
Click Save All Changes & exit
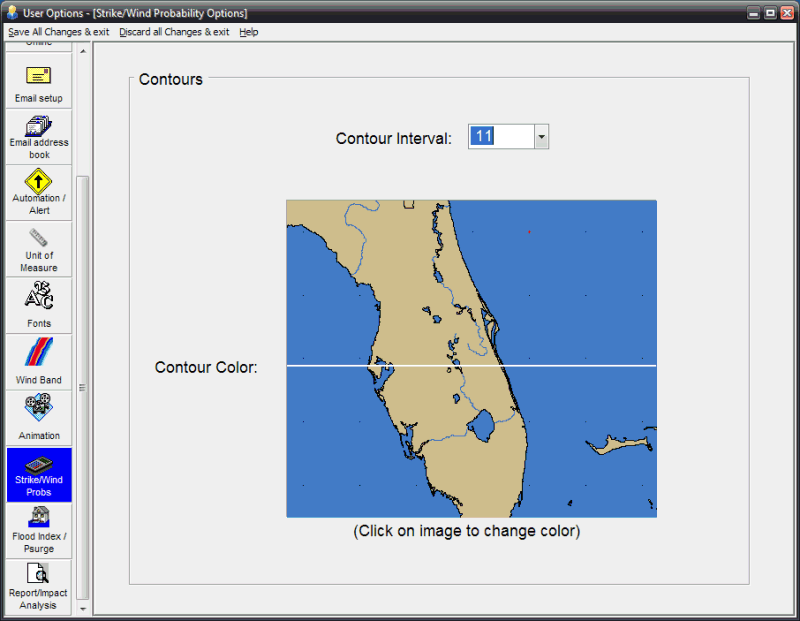click(x=59, y=32)
